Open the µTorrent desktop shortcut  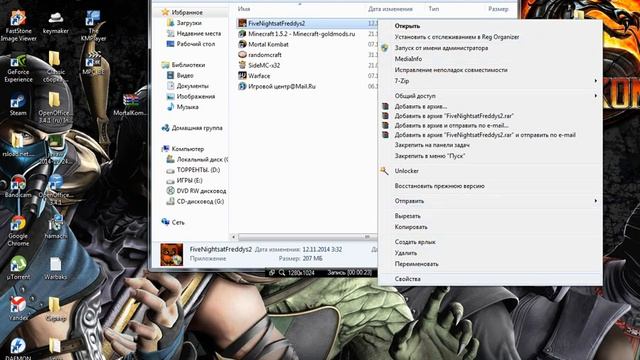[18, 269]
